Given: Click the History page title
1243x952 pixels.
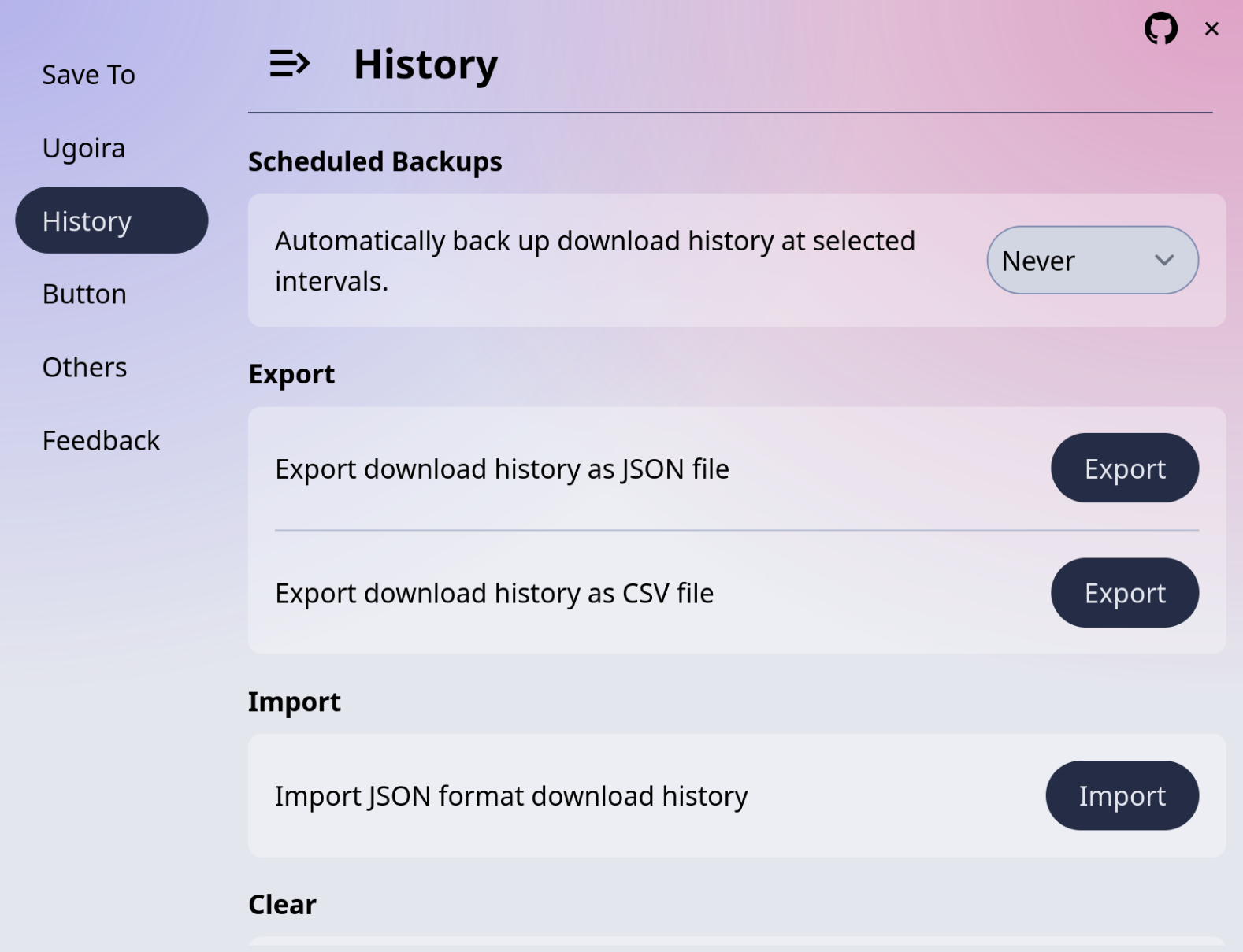Looking at the screenshot, I should tap(426, 64).
